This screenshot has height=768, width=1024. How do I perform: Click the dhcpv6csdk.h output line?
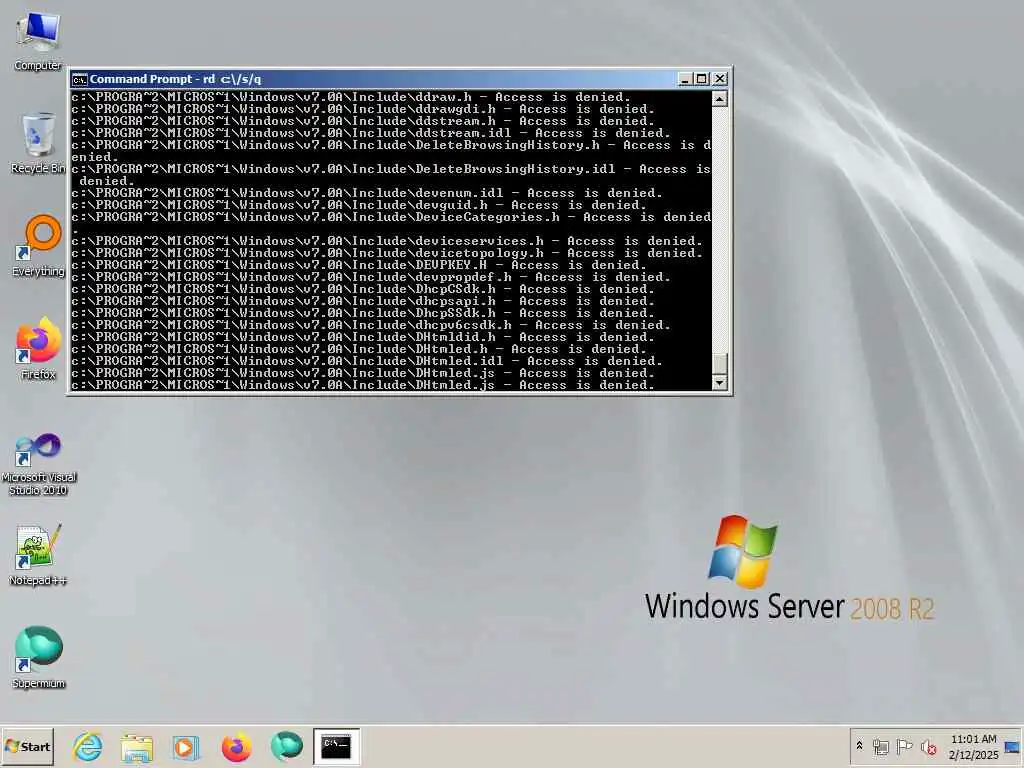click(x=371, y=325)
